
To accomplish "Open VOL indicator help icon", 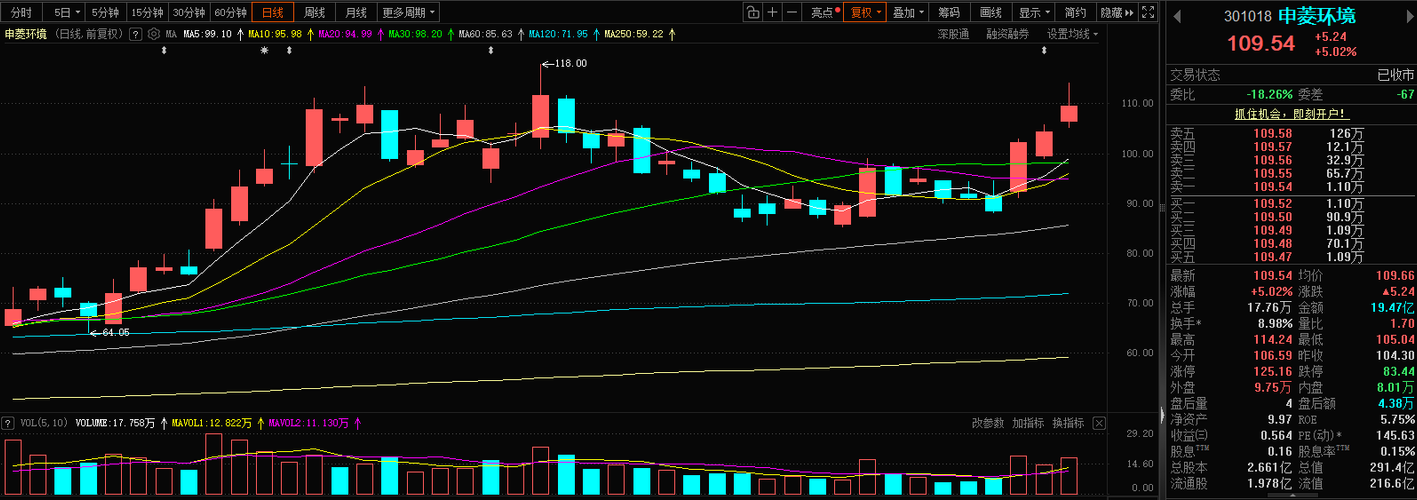I will coord(8,423).
